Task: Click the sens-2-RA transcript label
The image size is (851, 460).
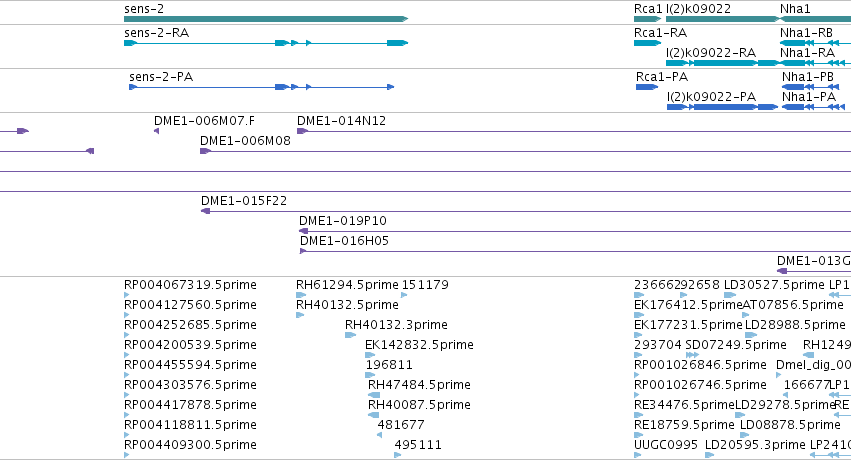Action: 156,33
